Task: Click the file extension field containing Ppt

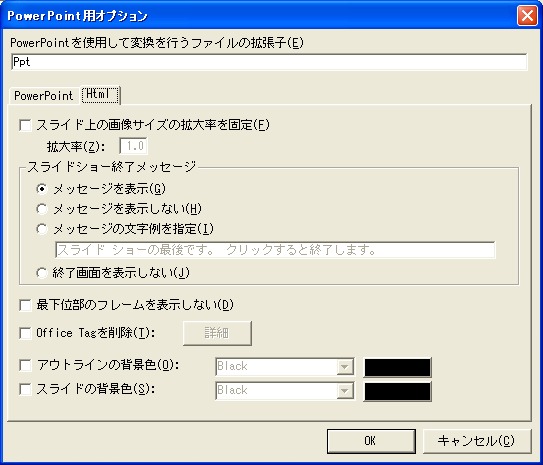Action: tap(269, 62)
